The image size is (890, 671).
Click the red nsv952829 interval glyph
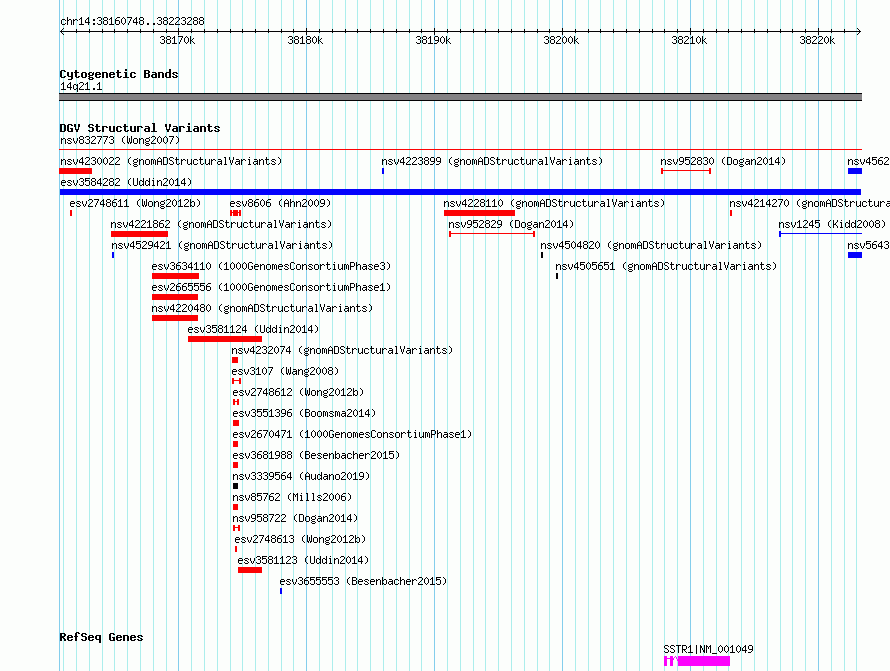[492, 234]
